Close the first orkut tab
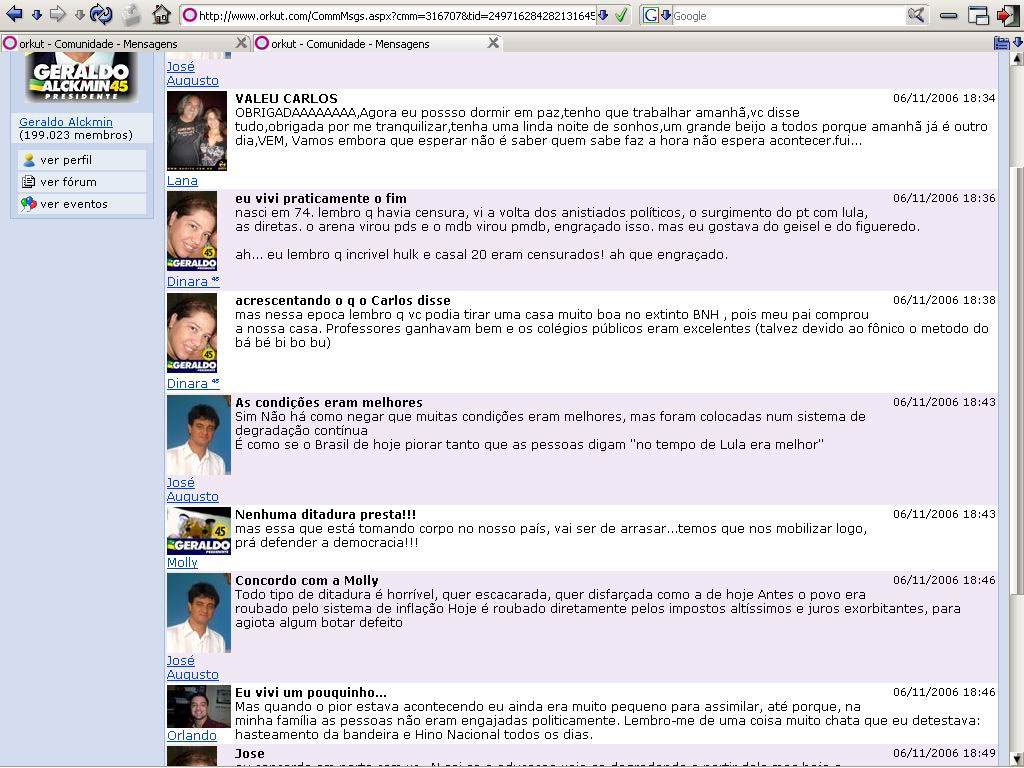1024x768 pixels. point(241,43)
